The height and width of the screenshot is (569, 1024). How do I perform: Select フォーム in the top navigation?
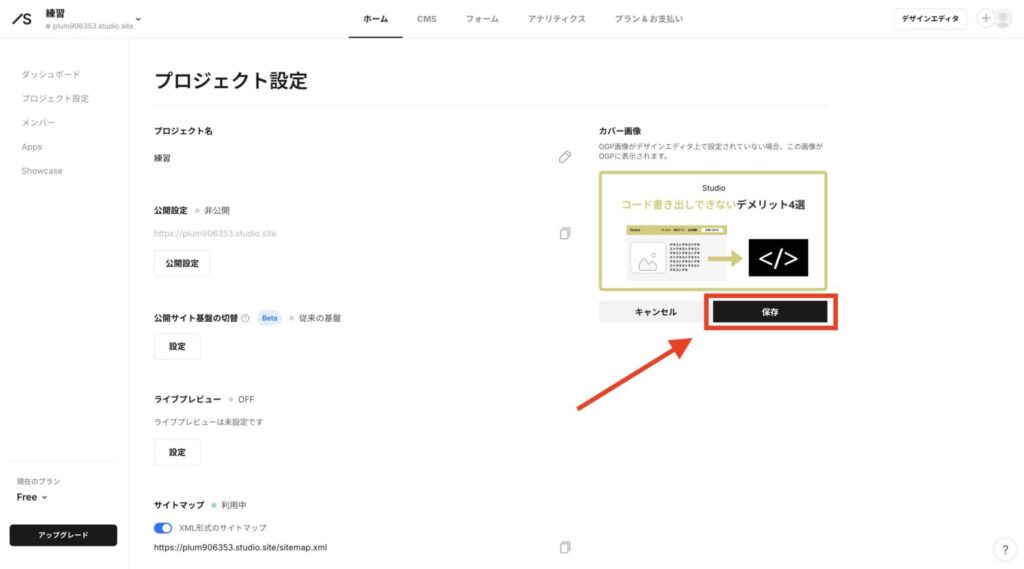point(482,19)
